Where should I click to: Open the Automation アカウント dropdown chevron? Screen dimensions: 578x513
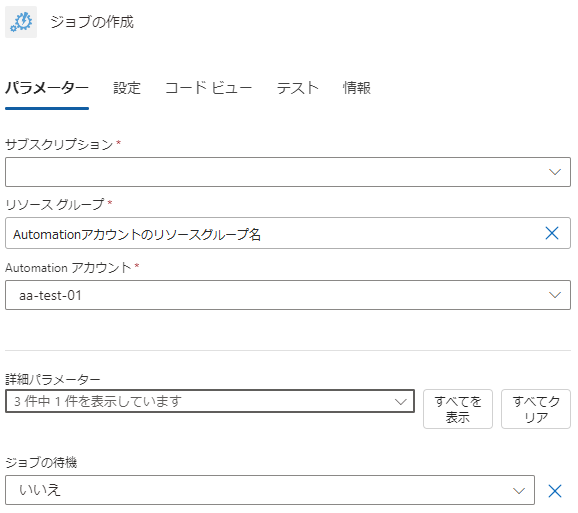pyautogui.click(x=554, y=295)
